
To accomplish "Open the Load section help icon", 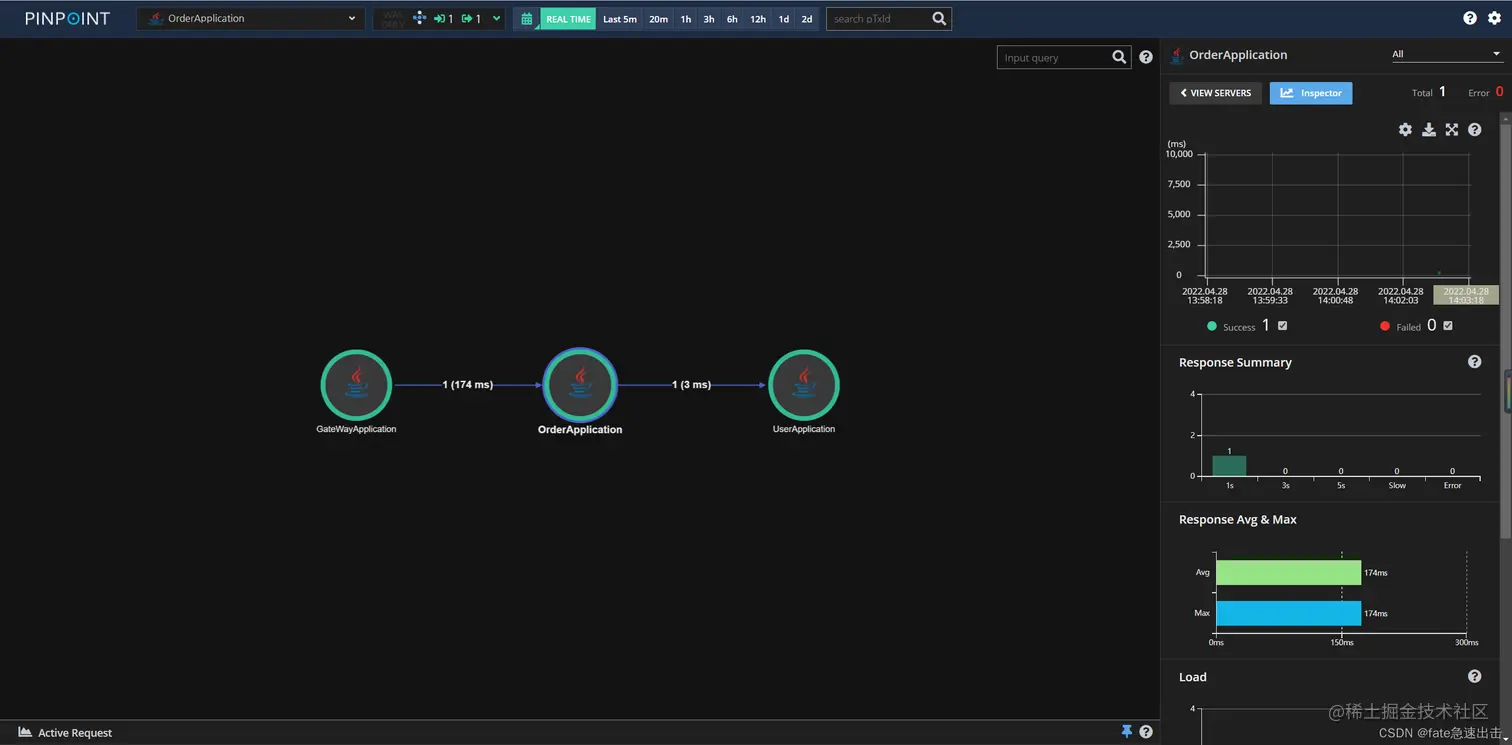I will [1475, 677].
